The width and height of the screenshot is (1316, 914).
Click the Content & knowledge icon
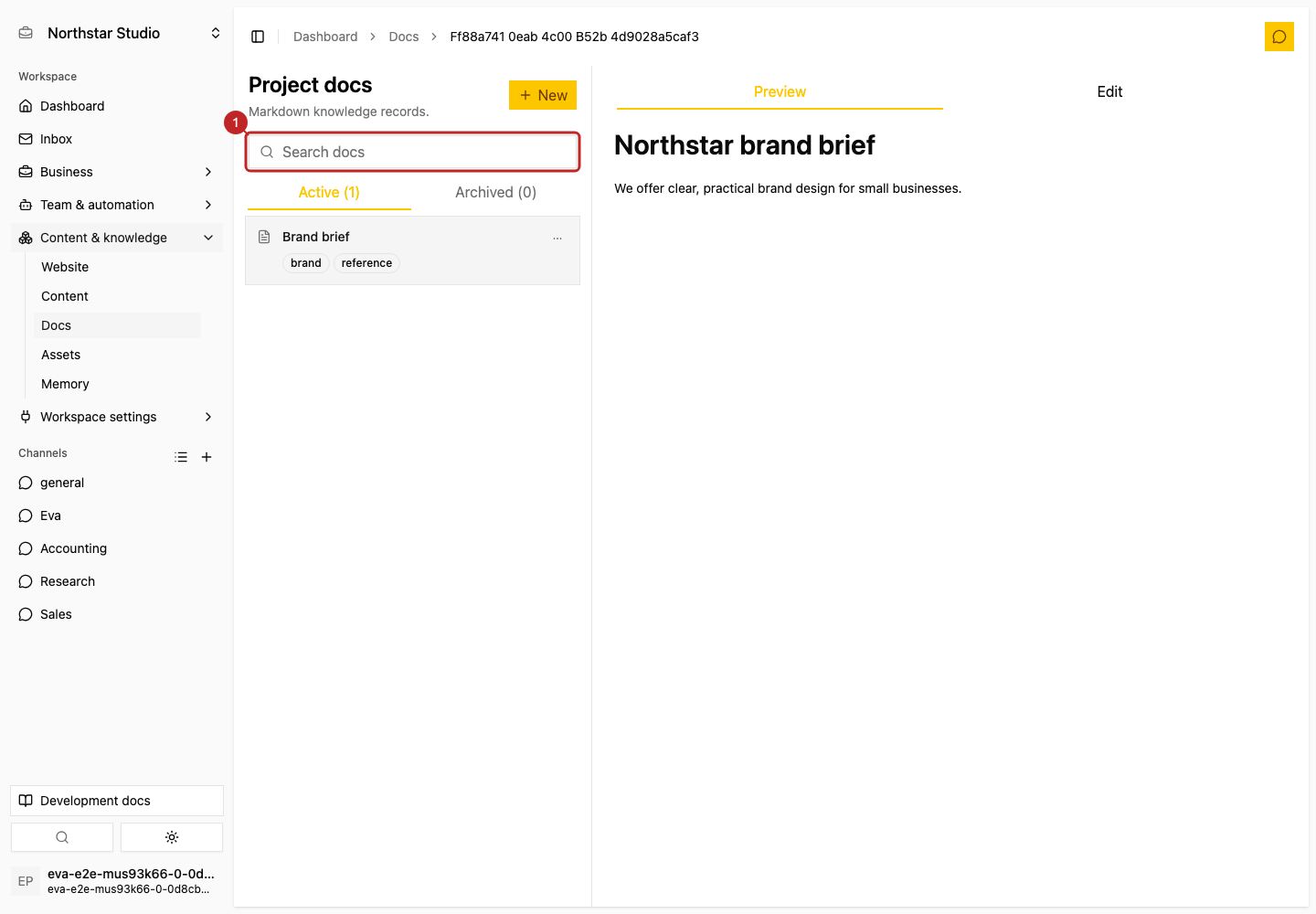coord(26,238)
